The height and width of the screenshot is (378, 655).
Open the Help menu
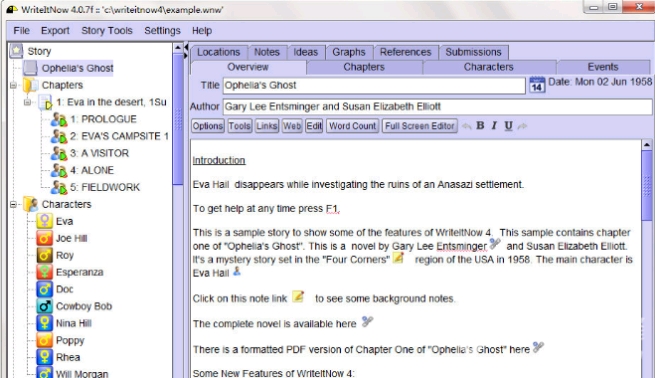click(x=202, y=30)
